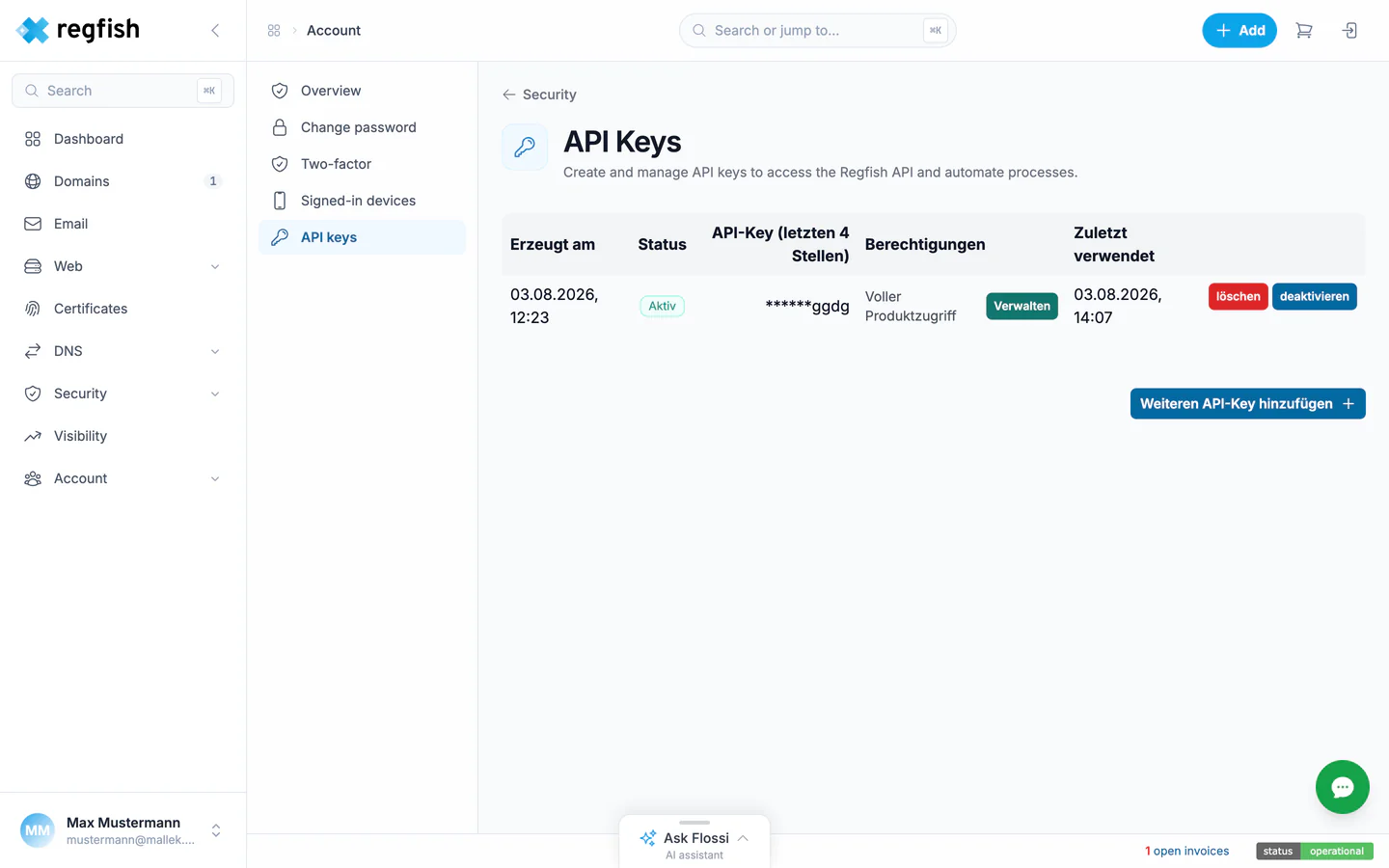Click the Two-factor shield icon
Viewport: 1389px width, 868px height.
coord(280,164)
